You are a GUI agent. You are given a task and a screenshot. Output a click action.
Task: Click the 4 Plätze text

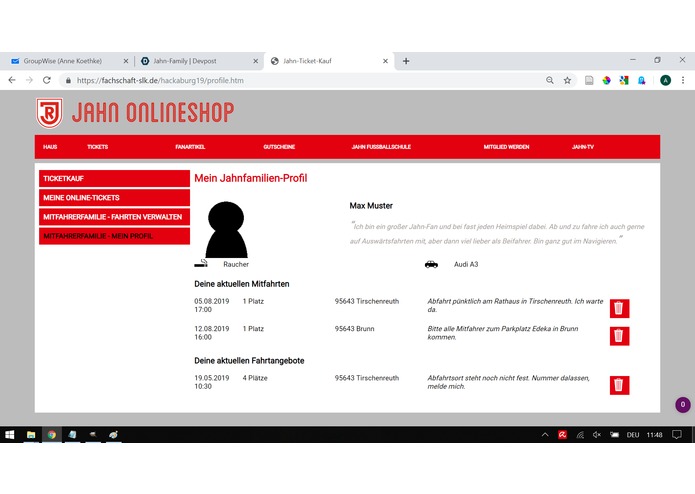(255, 378)
